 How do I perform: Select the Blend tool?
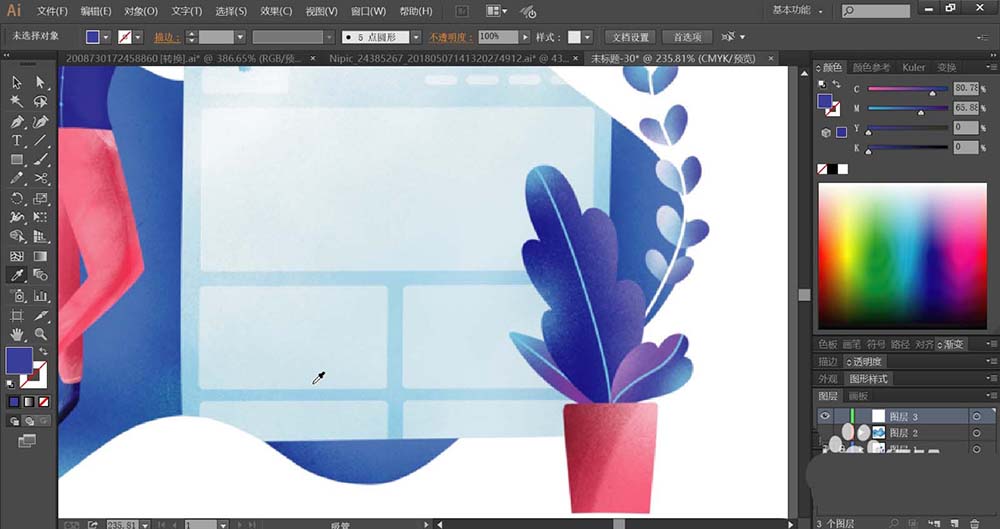click(41, 276)
